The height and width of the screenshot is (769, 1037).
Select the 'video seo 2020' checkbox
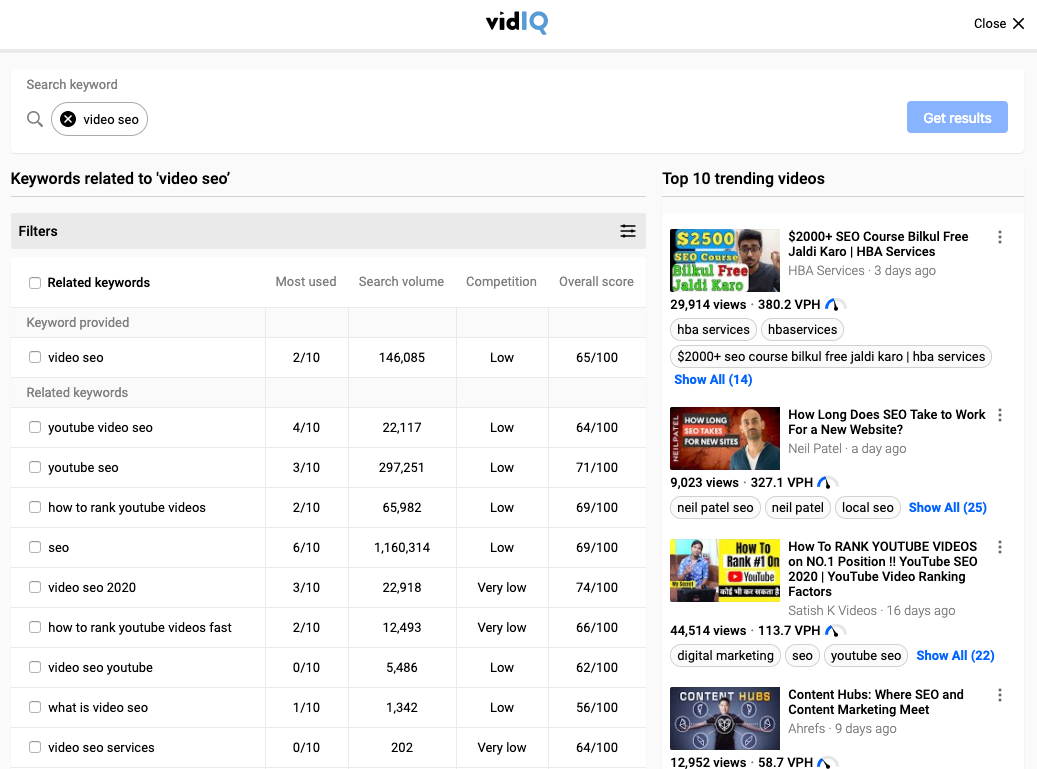coord(35,588)
